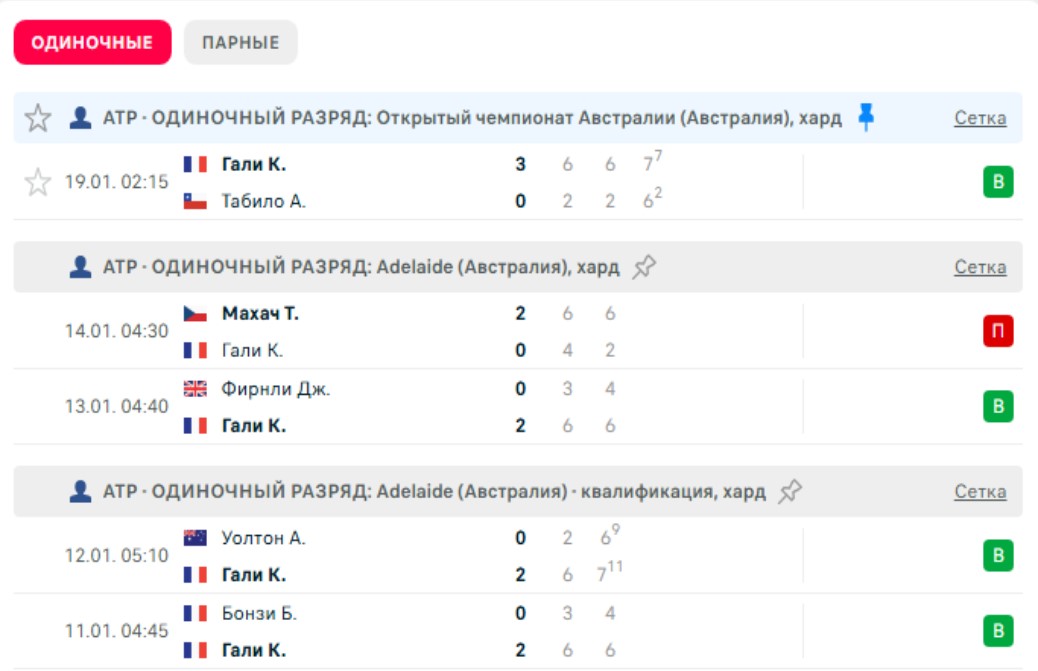Pin the Adelaide qualification tournament
The image size is (1038, 671).
790,492
